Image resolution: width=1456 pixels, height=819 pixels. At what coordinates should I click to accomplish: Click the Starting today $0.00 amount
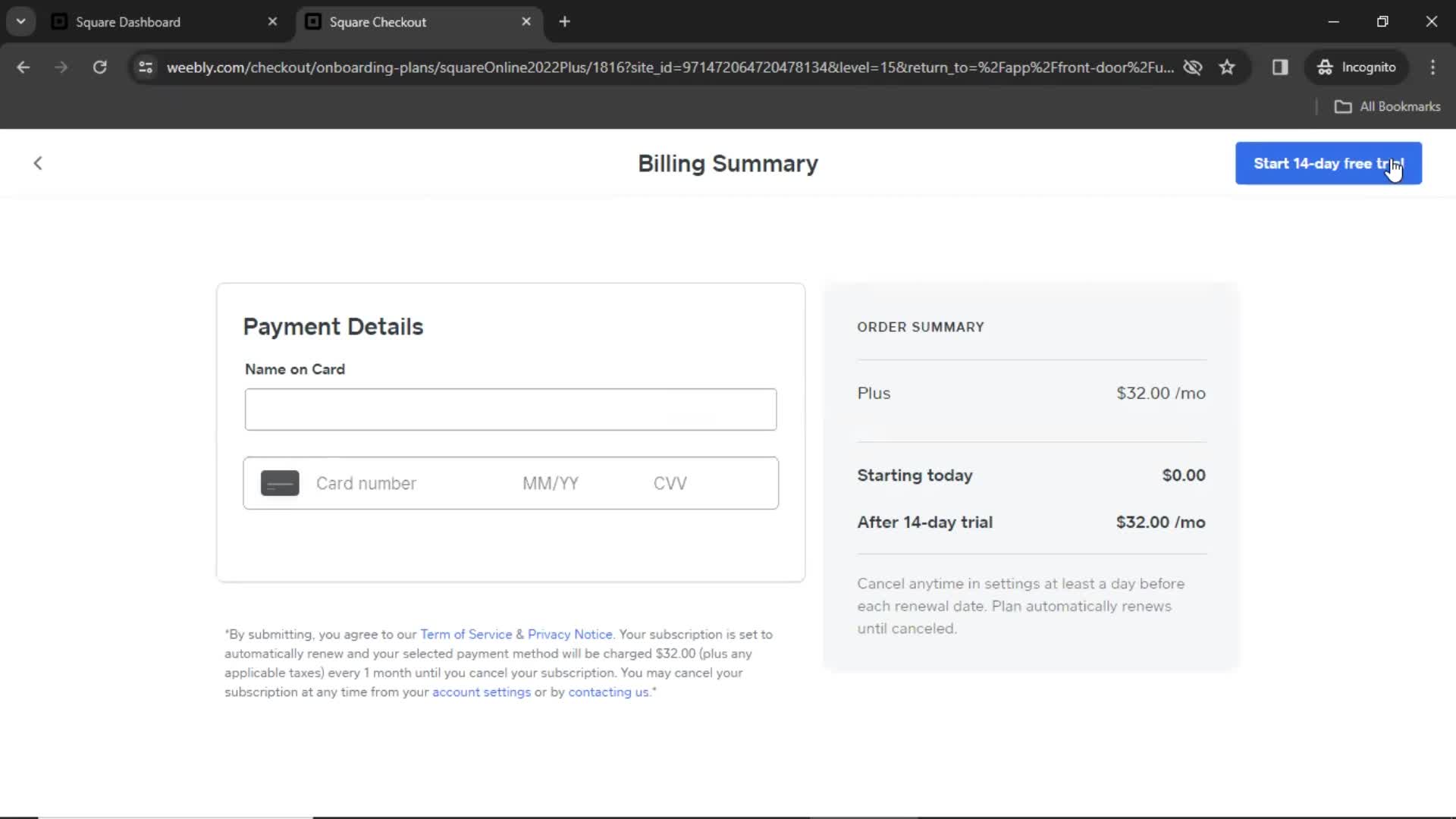(x=1183, y=475)
